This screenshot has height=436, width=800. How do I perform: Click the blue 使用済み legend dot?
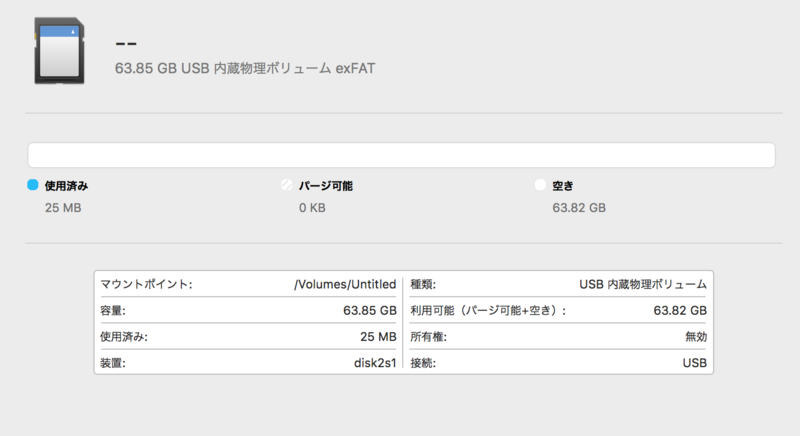tap(33, 185)
